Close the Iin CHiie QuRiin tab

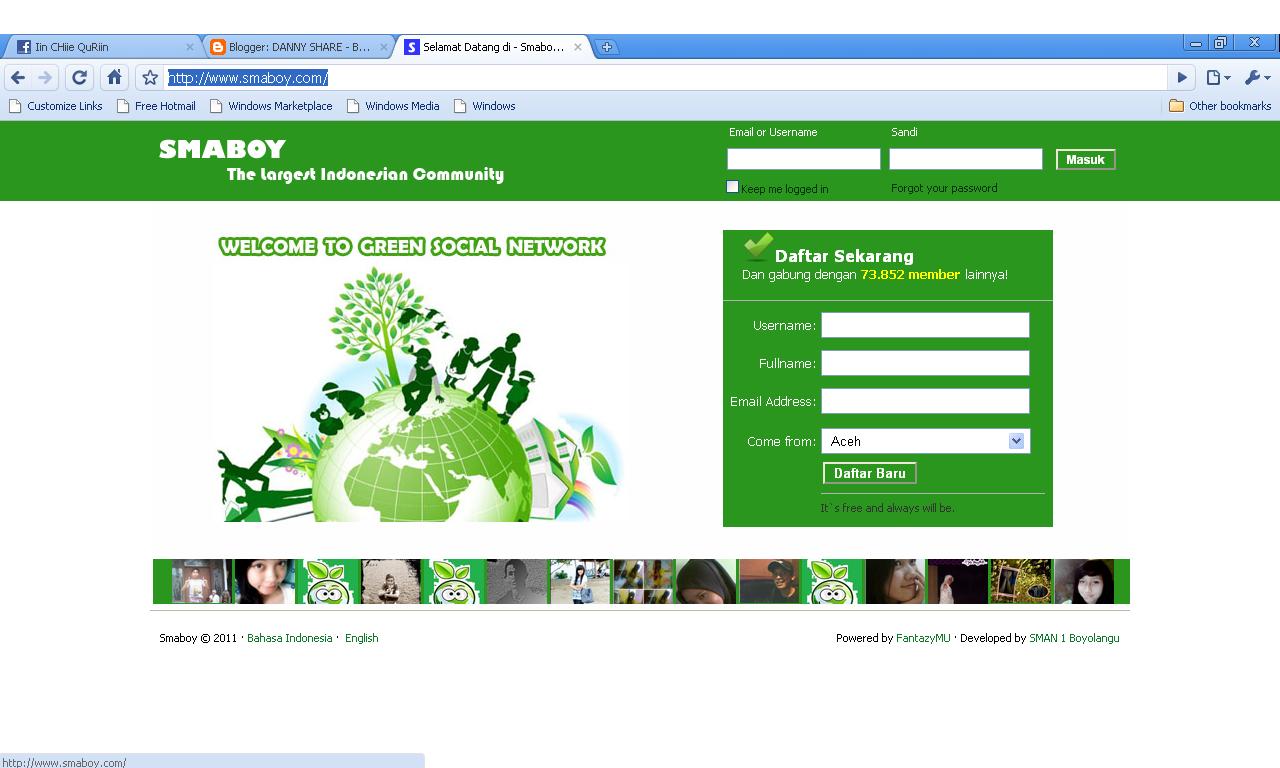click(190, 47)
